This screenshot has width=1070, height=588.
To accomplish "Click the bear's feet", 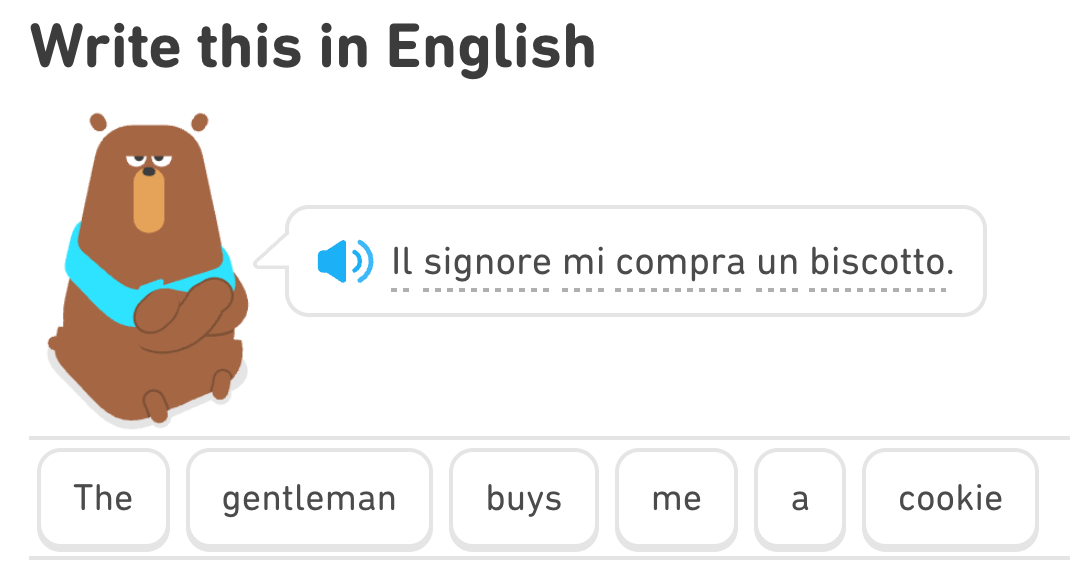I will point(156,403).
